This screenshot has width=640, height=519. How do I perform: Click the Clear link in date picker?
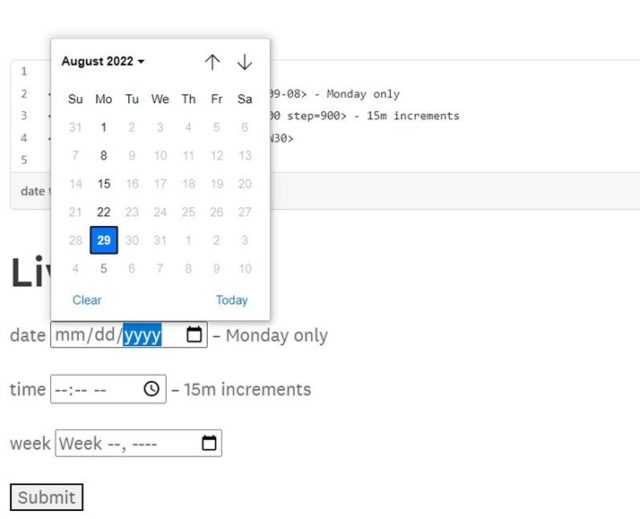[87, 300]
